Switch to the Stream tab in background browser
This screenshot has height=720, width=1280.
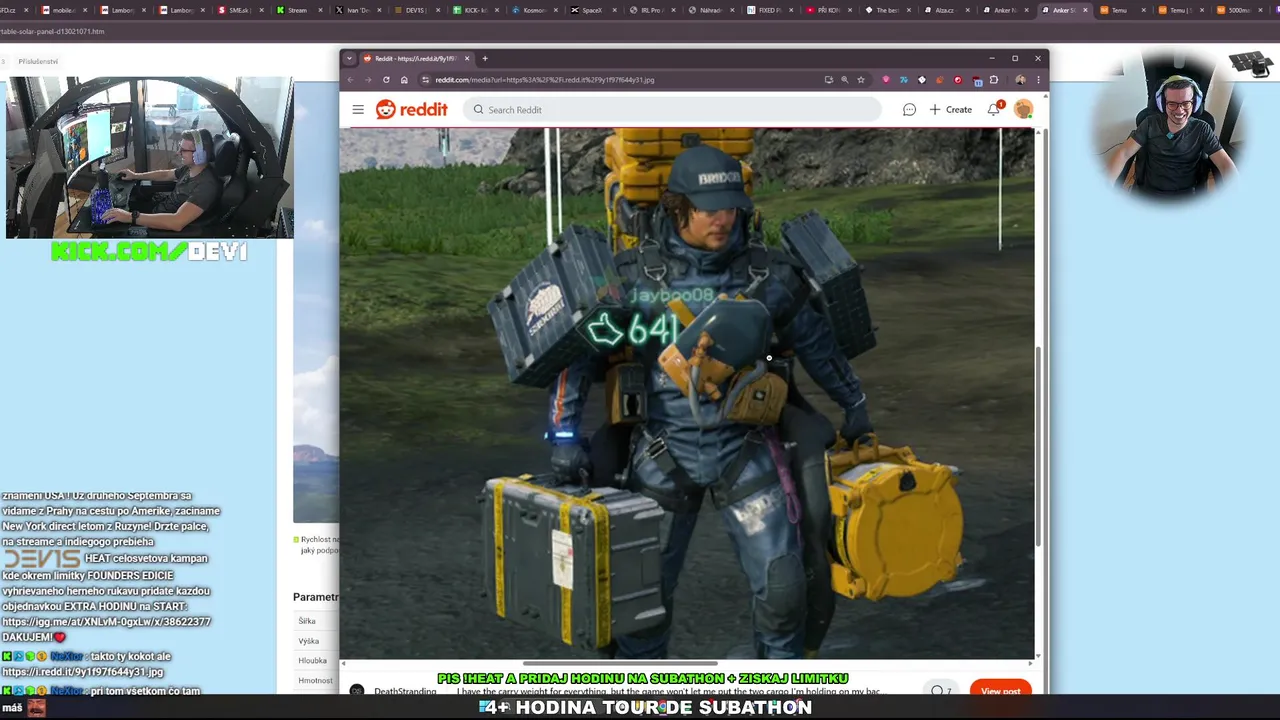(x=295, y=10)
